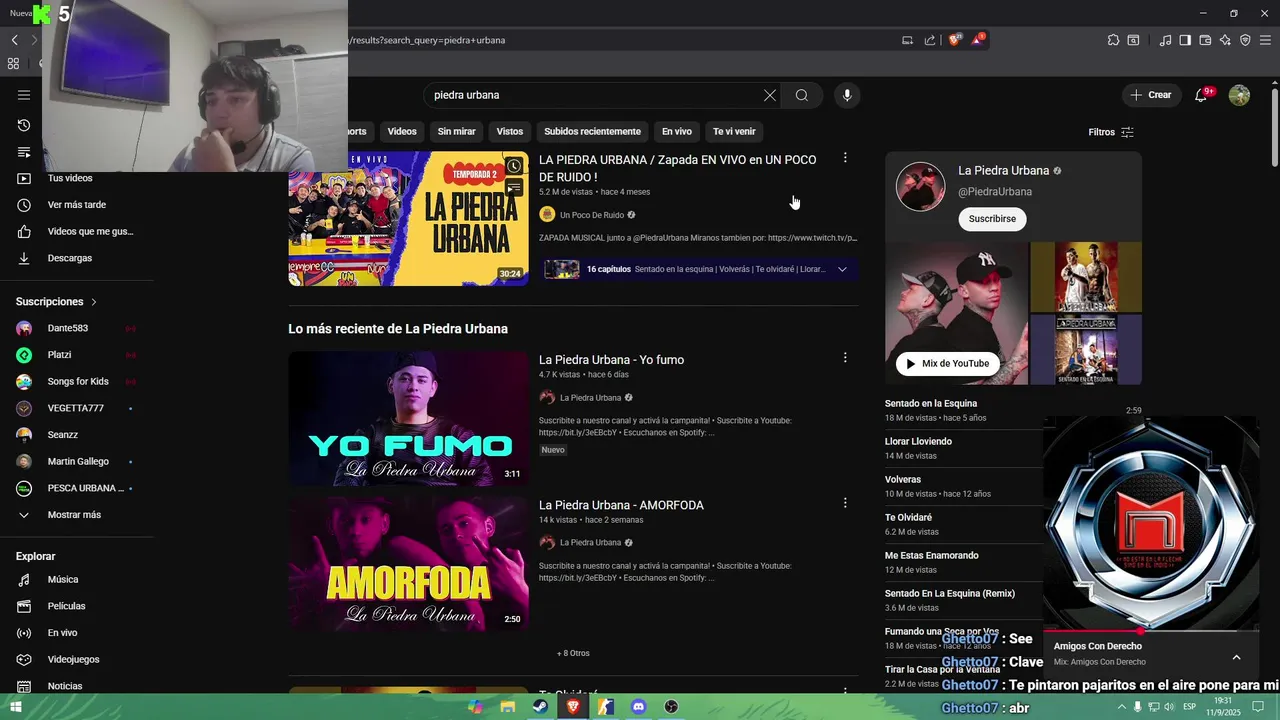Screen dimensions: 1280x720
Task: Play Me Estas Enamorando track
Action: [x=931, y=556]
